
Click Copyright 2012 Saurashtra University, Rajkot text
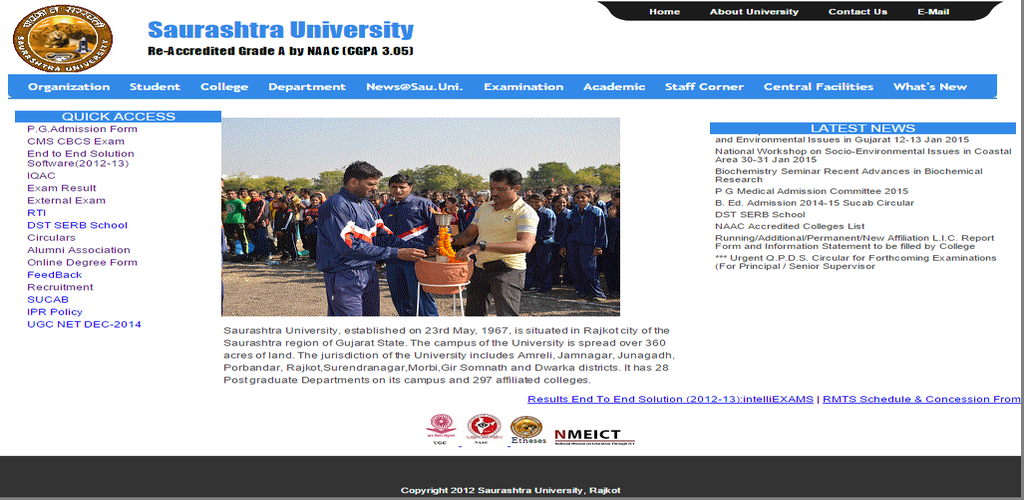[511, 490]
